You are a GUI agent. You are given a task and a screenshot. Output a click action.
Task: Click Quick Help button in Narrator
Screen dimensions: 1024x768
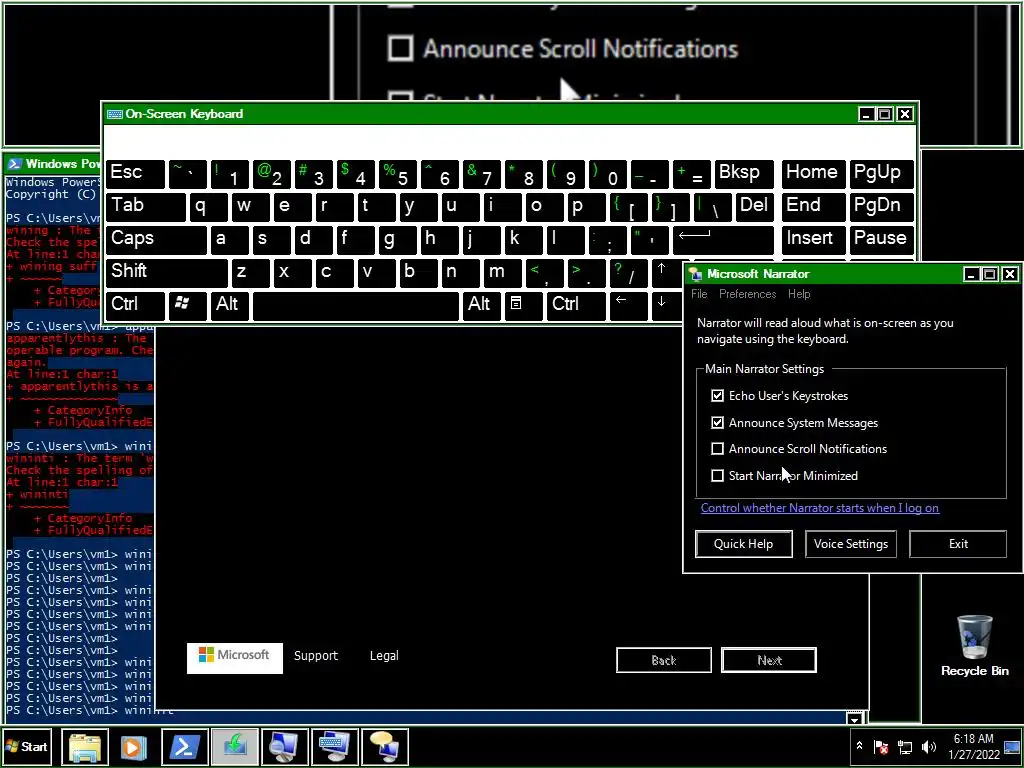click(x=743, y=544)
